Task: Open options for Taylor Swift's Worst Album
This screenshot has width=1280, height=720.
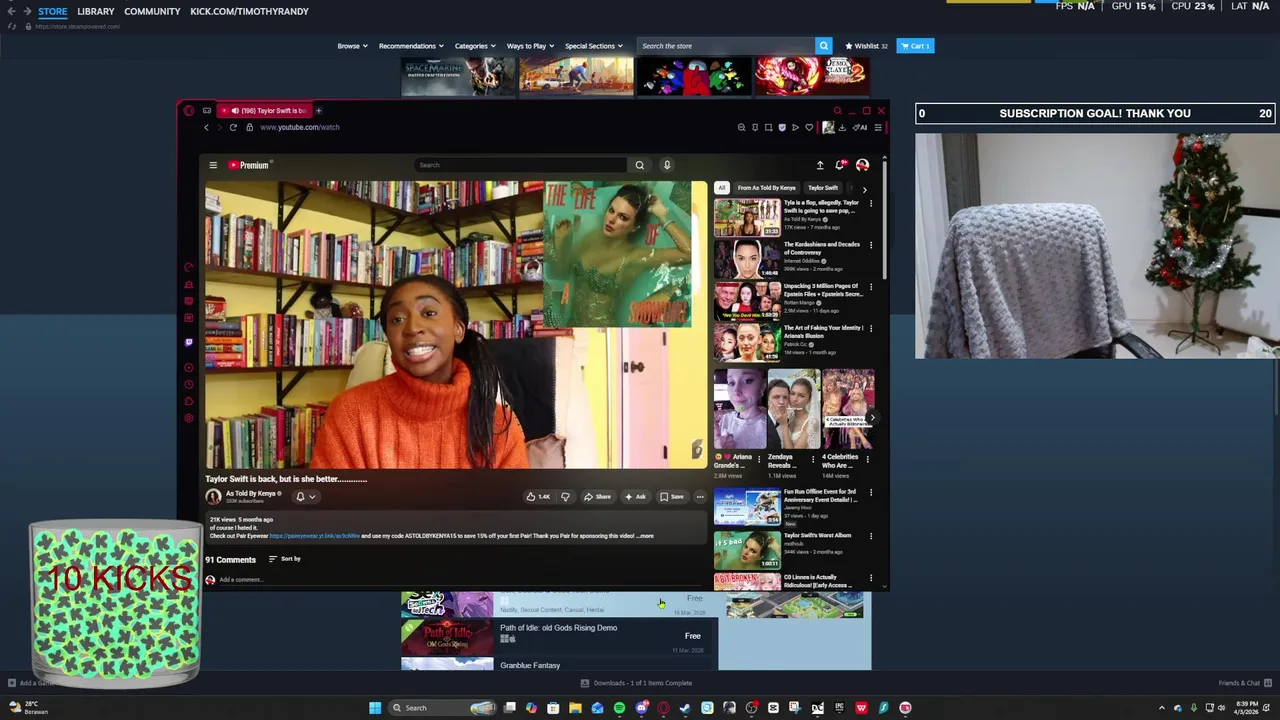Action: point(870,536)
